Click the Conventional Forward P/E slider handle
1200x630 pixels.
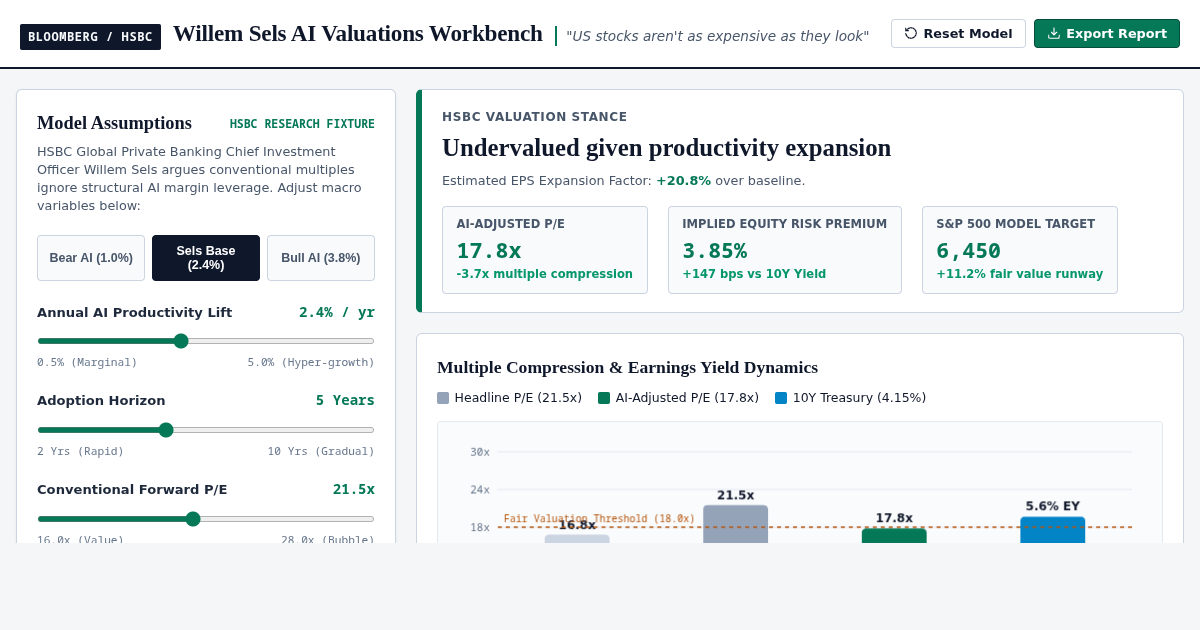pyautogui.click(x=193, y=519)
